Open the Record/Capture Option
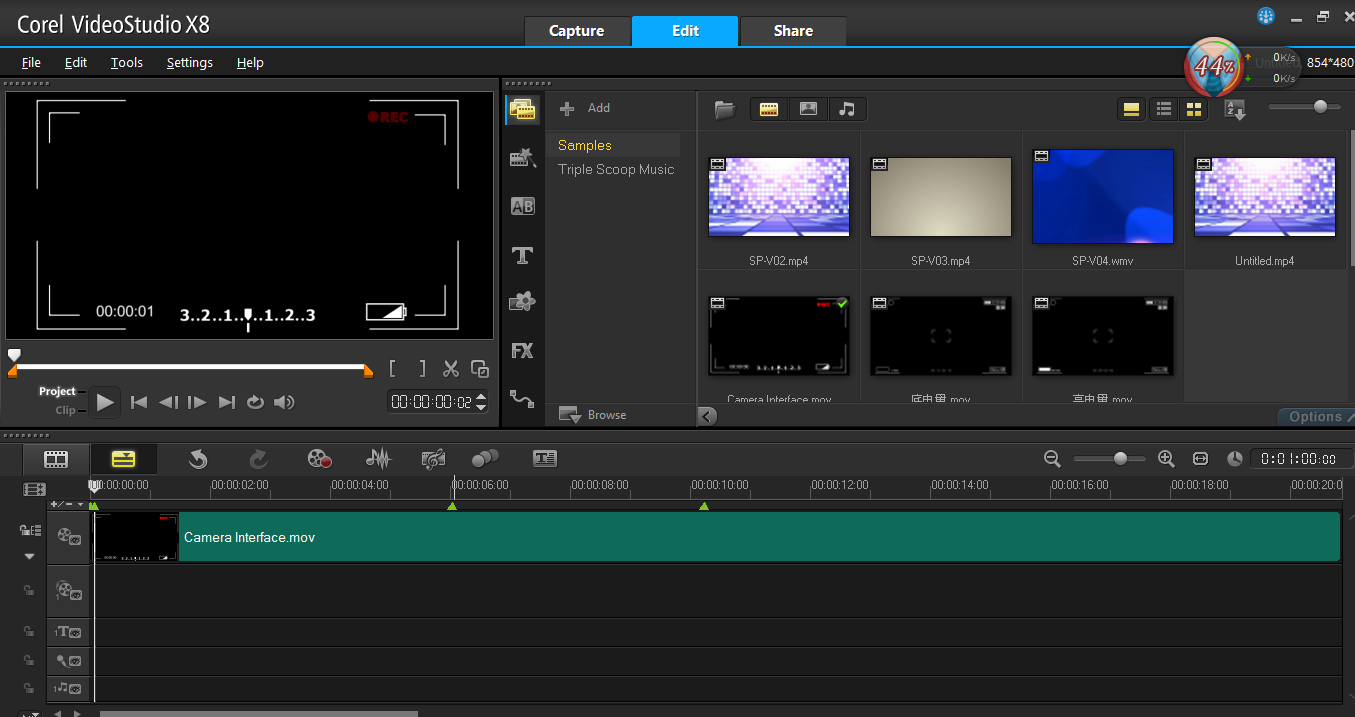Screen dimensions: 1355x717 (319, 459)
